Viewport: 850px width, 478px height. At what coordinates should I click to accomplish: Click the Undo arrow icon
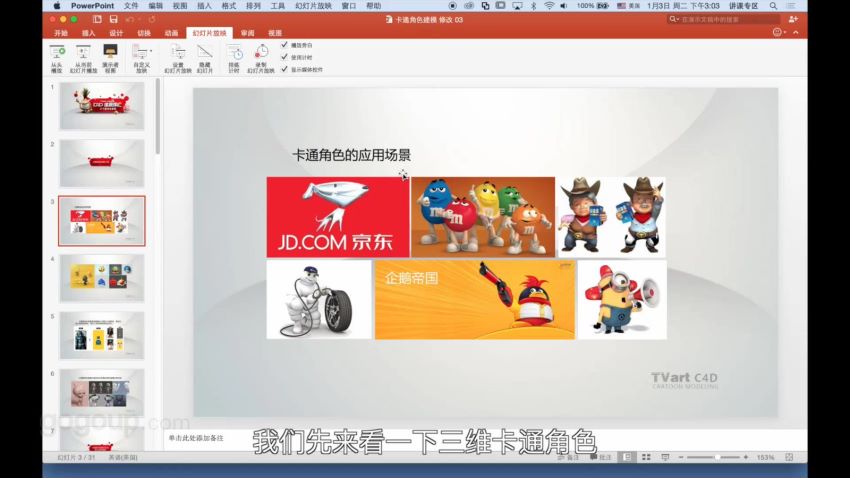(130, 20)
